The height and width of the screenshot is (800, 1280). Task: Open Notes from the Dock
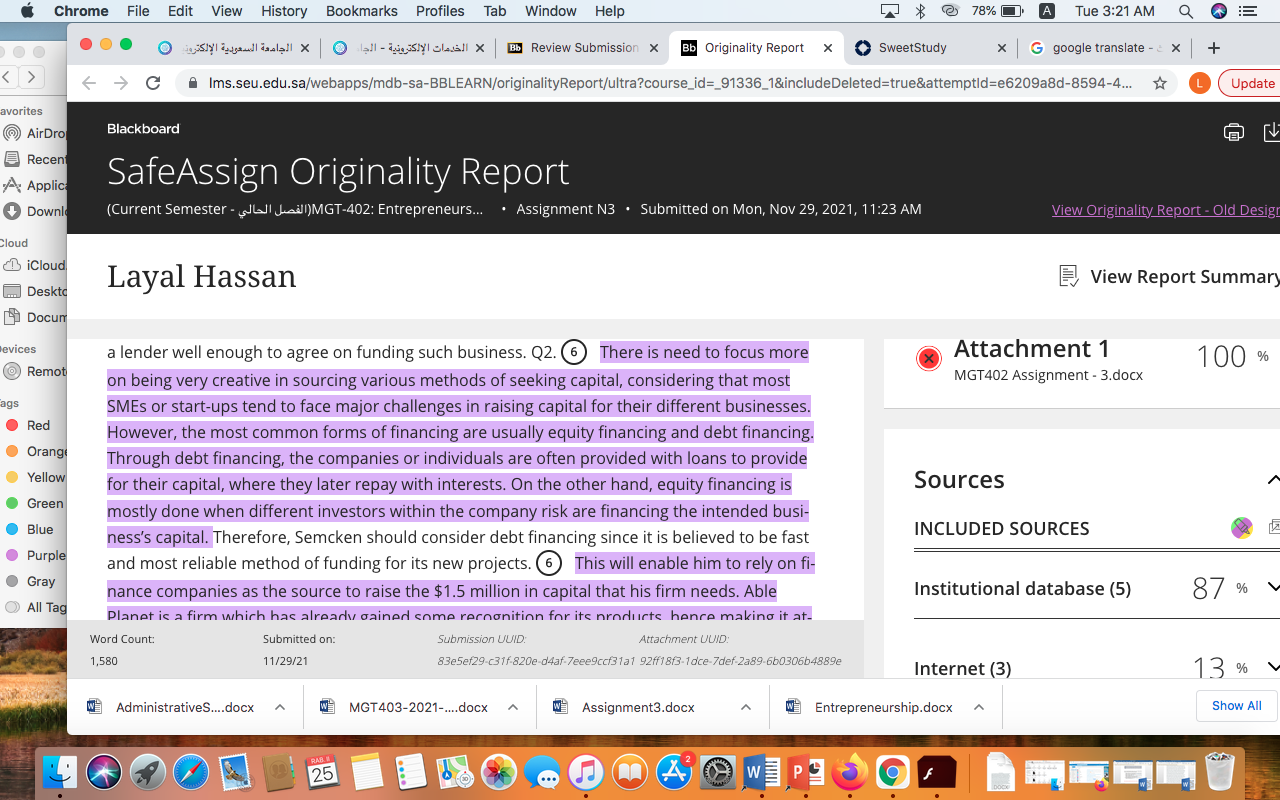point(367,772)
